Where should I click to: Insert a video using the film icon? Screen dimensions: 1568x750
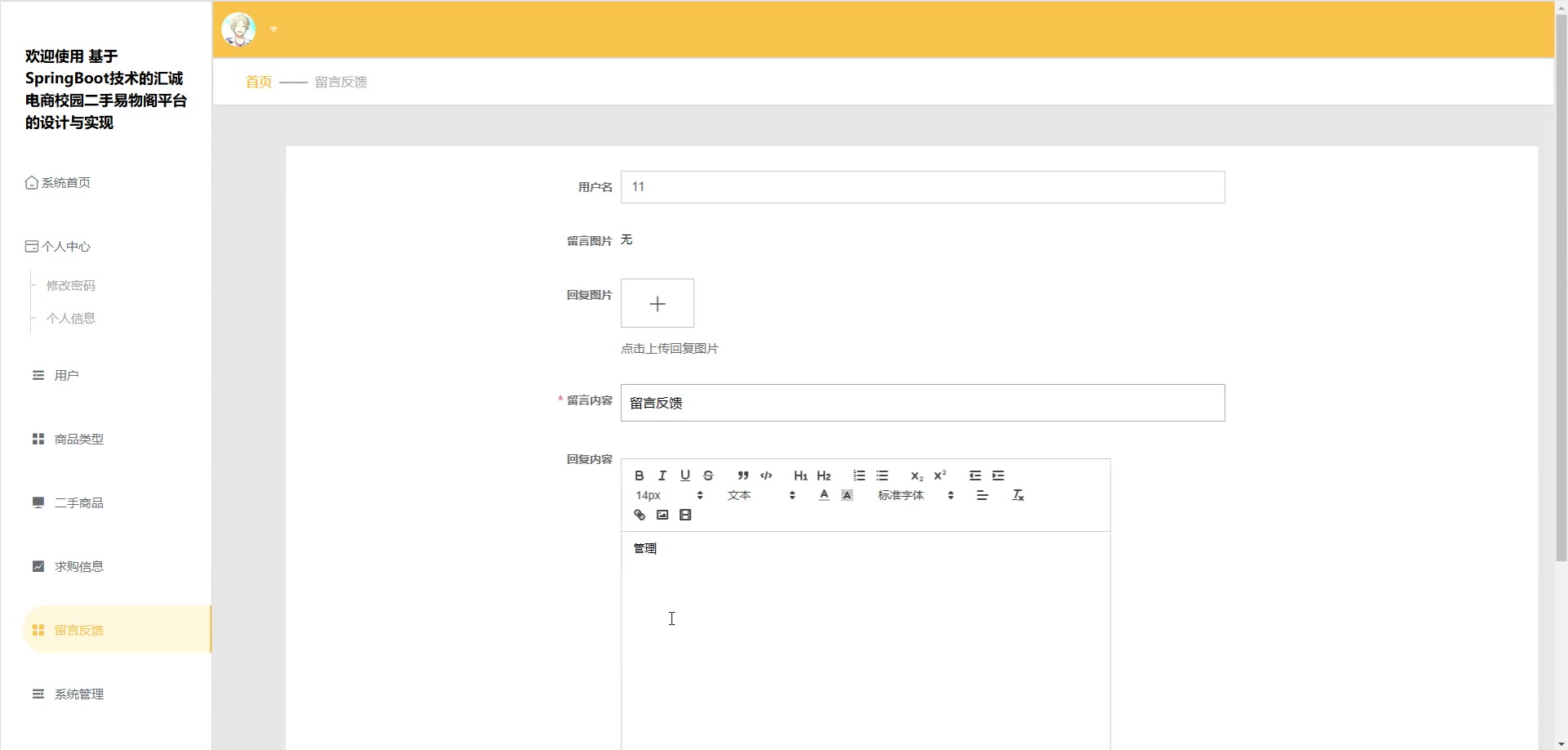coord(685,515)
